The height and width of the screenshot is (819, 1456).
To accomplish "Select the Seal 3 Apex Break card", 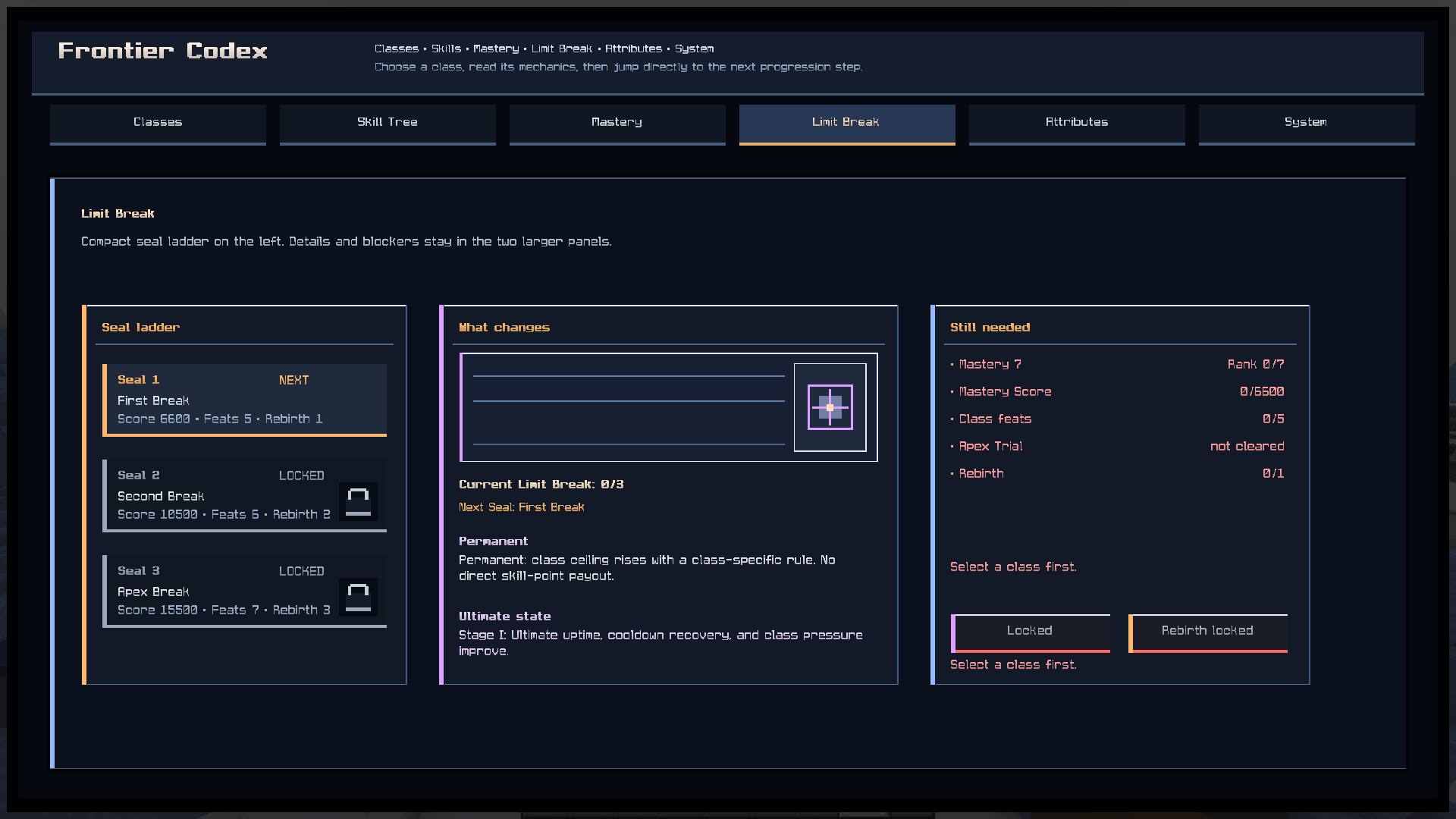I will click(244, 591).
